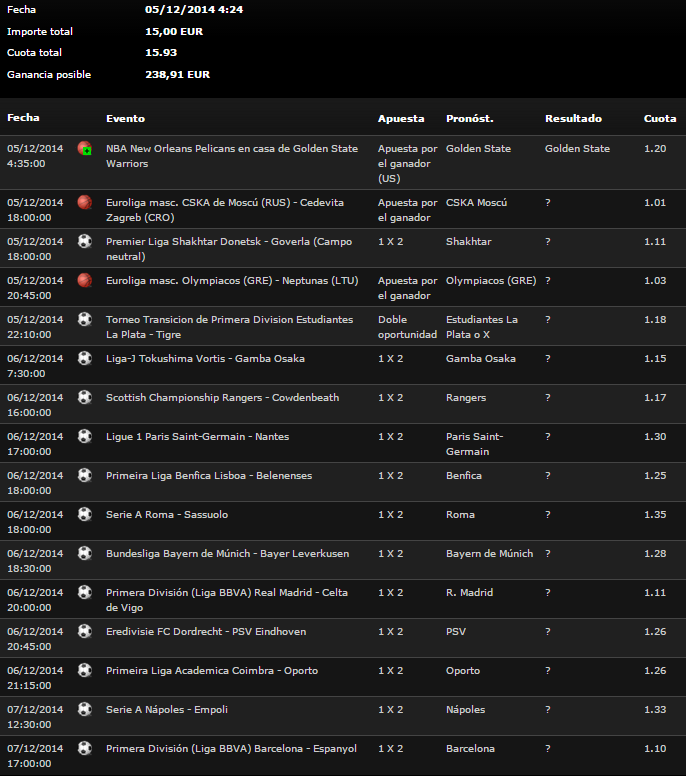
Task: Click Bundesliga Bayern de Múnich - Bayer Leverkusen event
Action: point(227,553)
